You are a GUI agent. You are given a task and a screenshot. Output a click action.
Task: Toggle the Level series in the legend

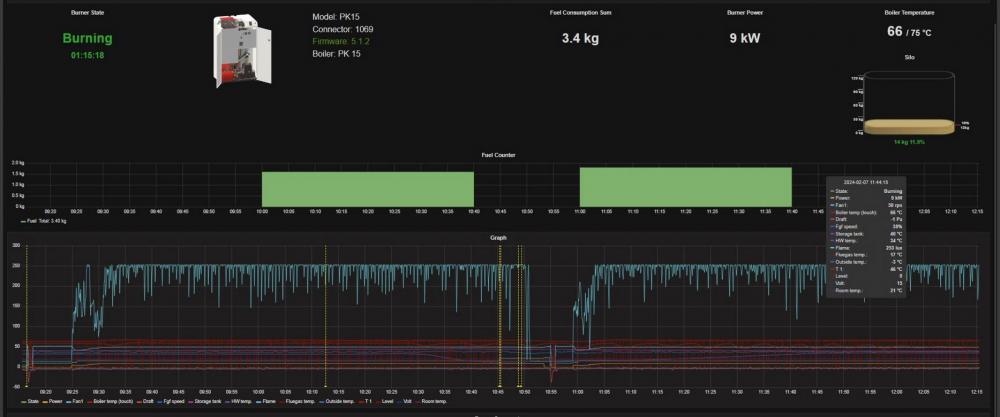385,402
